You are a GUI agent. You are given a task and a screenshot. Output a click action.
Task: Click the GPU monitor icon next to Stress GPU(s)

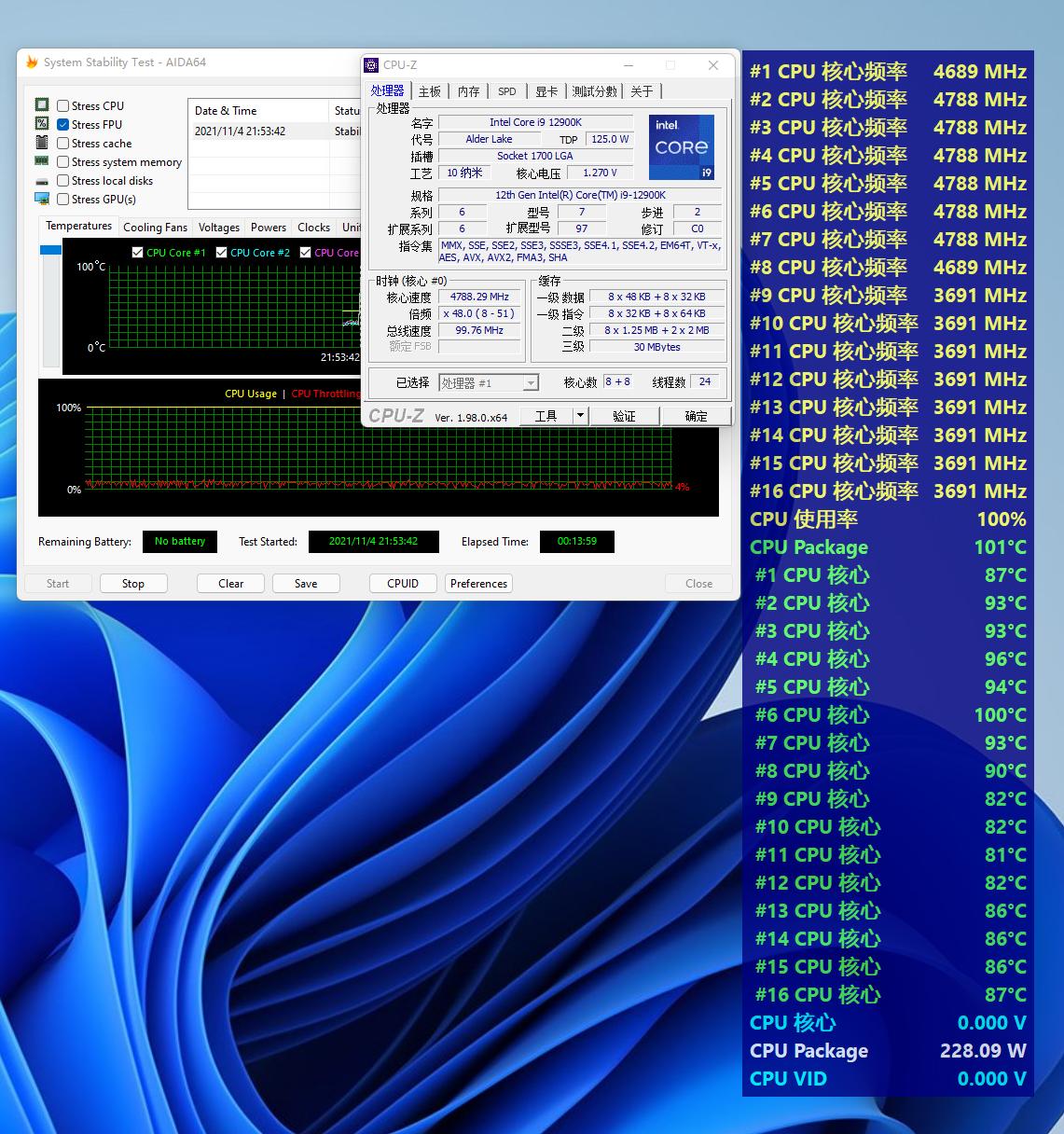pyautogui.click(x=42, y=199)
